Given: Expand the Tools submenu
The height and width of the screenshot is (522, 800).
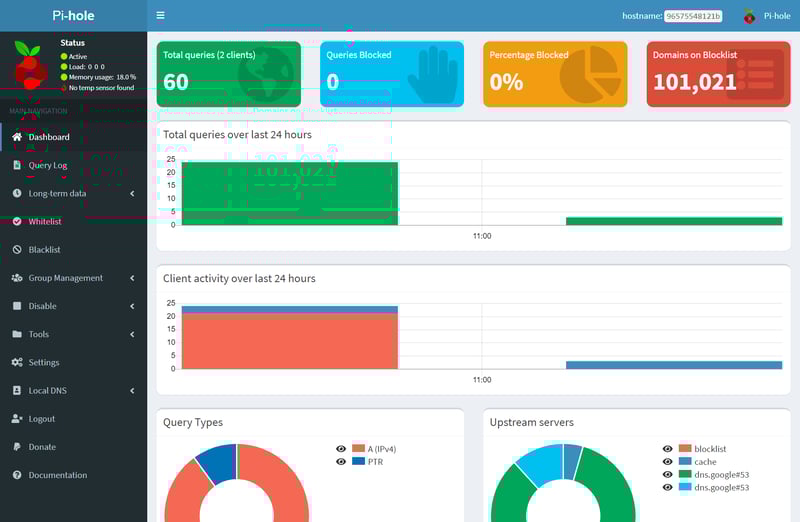Looking at the screenshot, I should pos(132,334).
